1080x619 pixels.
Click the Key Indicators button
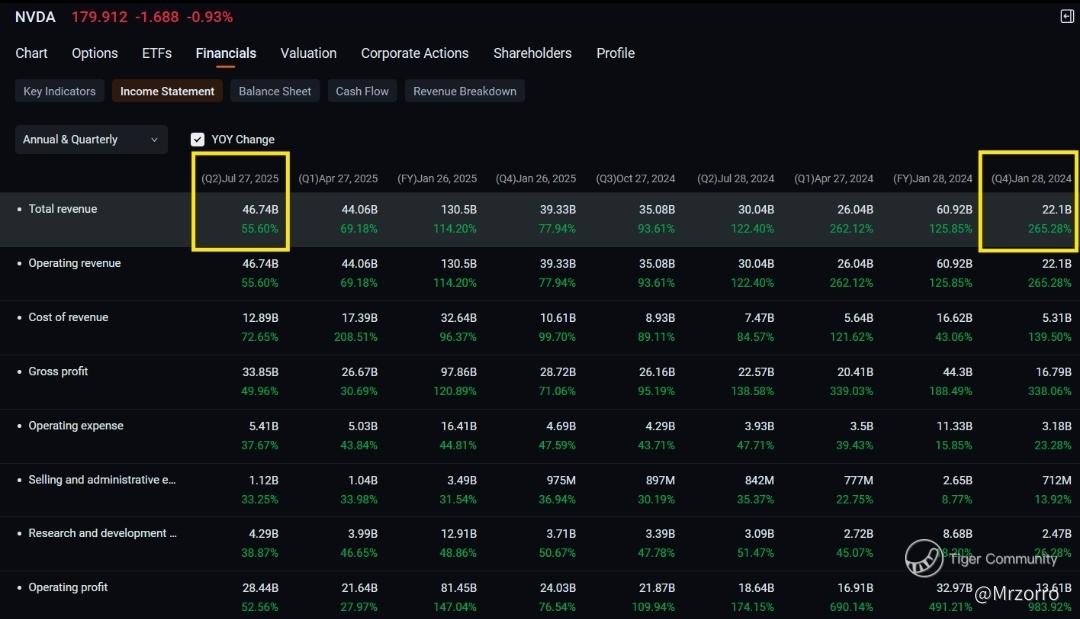click(x=60, y=91)
